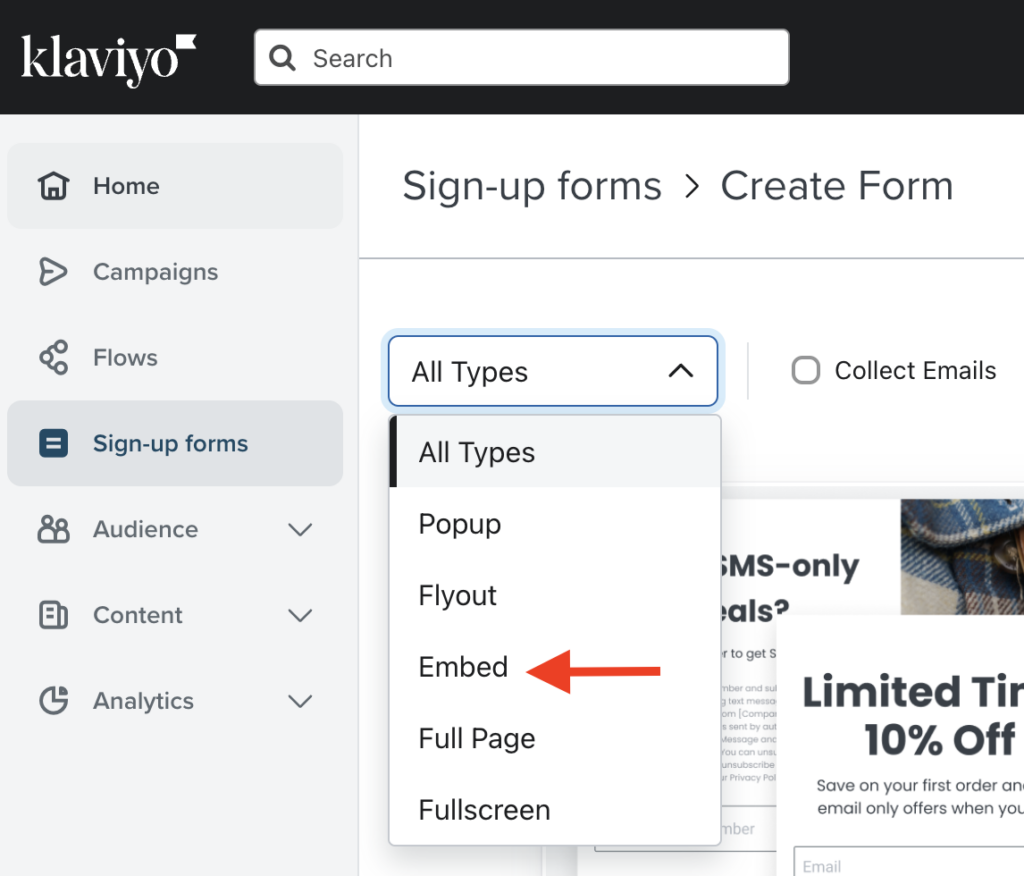This screenshot has height=876, width=1024.
Task: Open Sign-up forms in sidebar
Action: (x=175, y=443)
